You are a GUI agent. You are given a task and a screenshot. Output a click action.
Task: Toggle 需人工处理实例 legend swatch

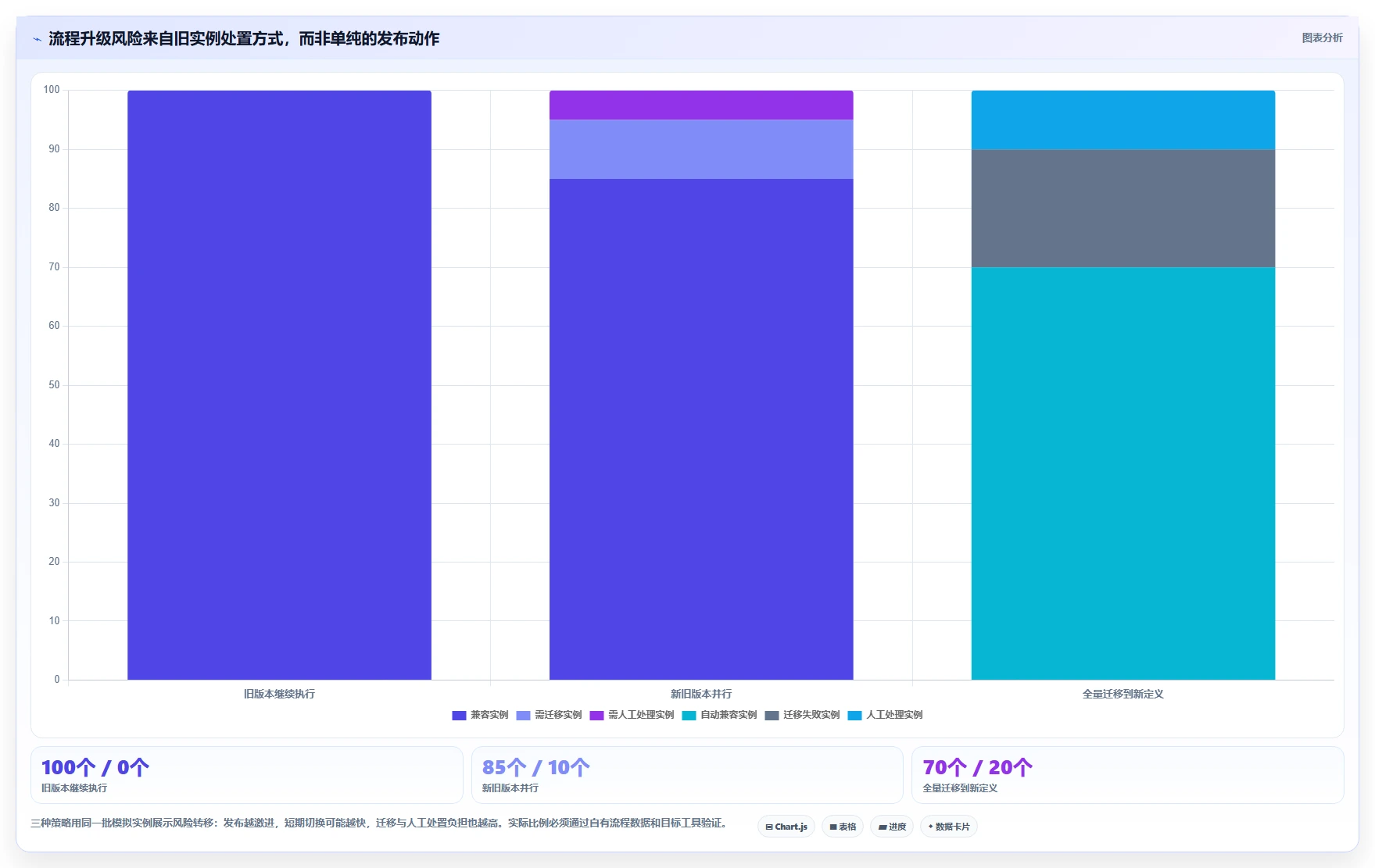click(x=596, y=715)
